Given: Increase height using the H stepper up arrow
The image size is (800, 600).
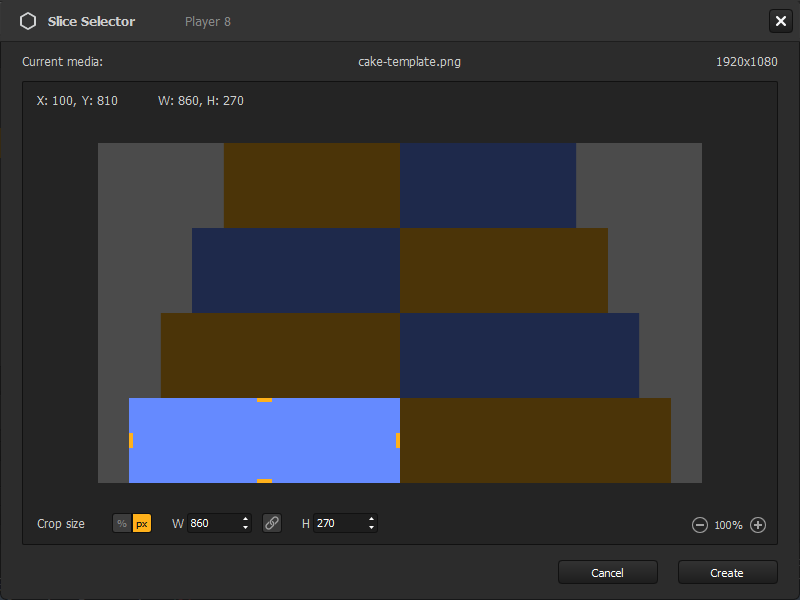Looking at the screenshot, I should [x=370, y=518].
